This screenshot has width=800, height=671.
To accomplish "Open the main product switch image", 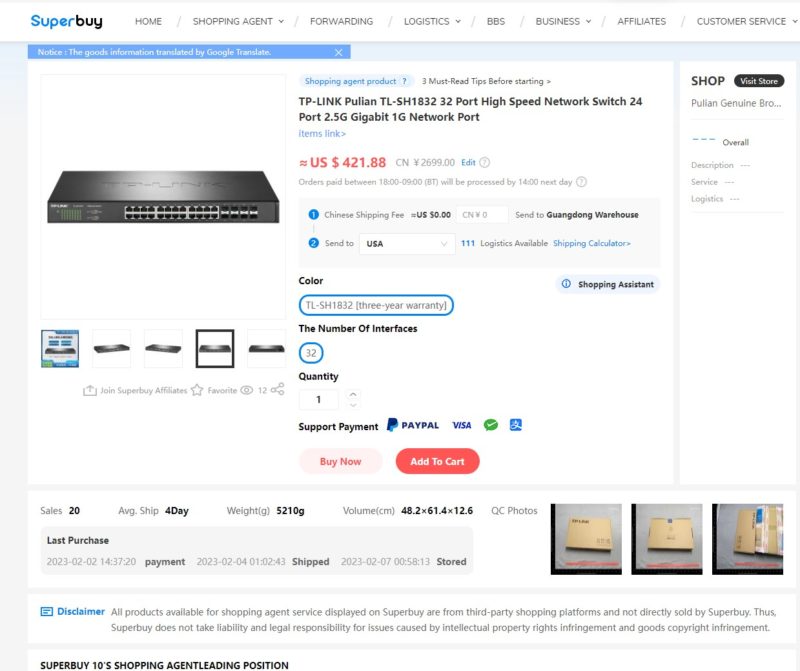I will point(163,197).
